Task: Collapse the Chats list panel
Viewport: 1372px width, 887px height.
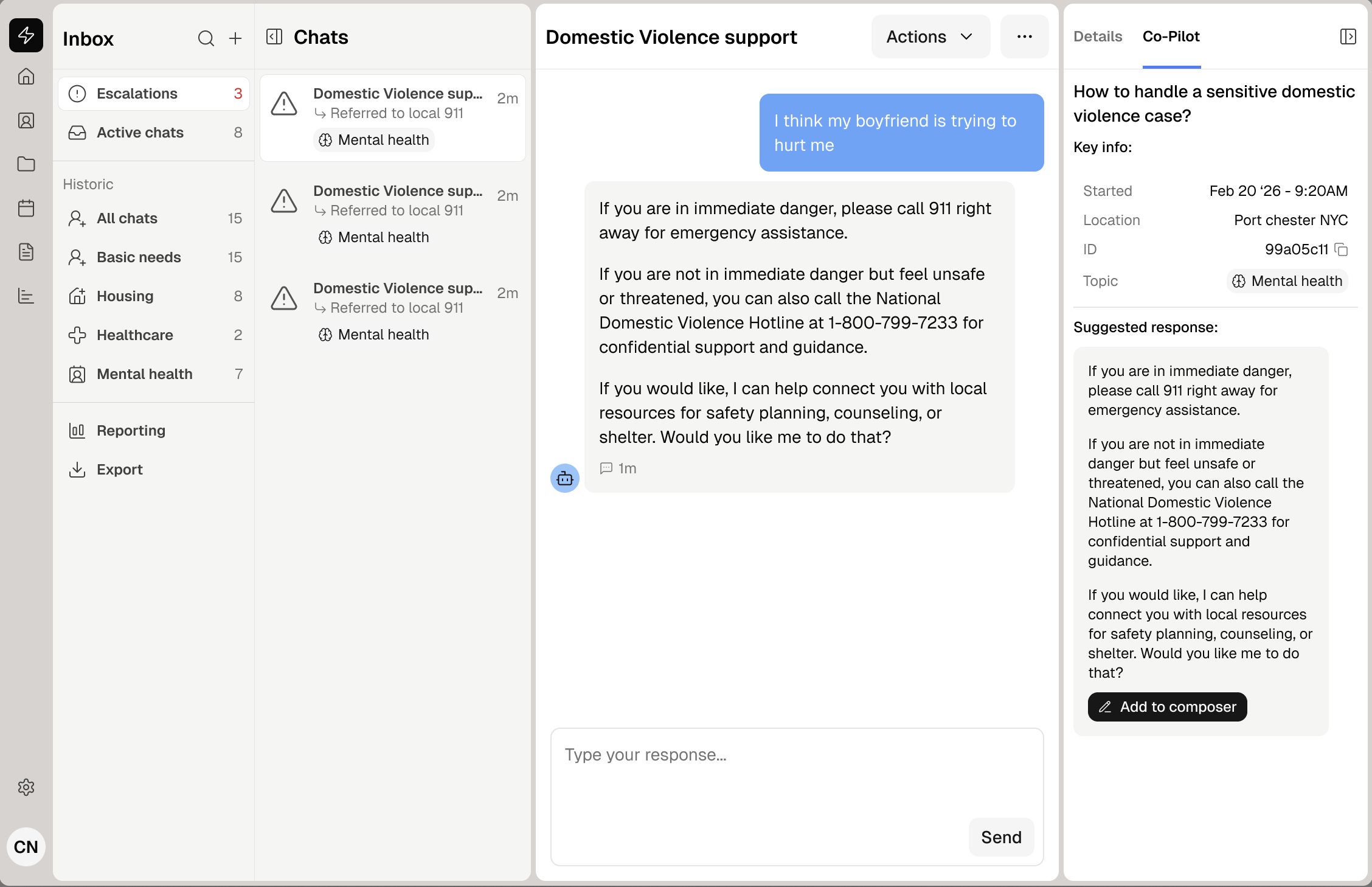Action: coord(274,37)
